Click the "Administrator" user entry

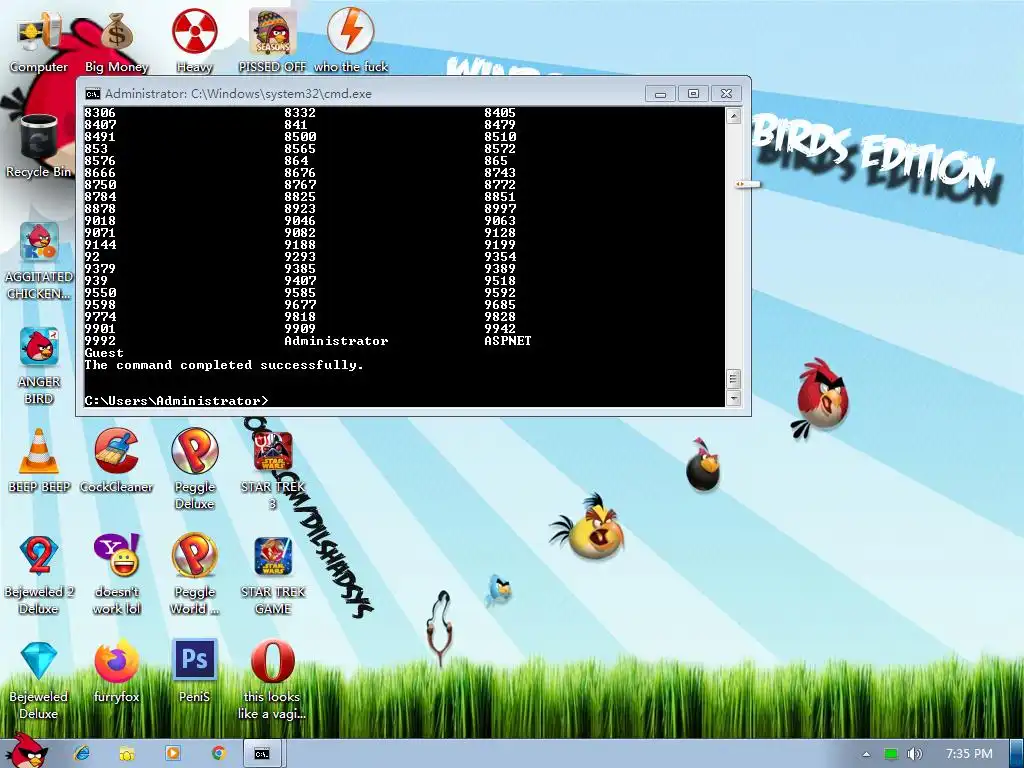click(x=336, y=341)
